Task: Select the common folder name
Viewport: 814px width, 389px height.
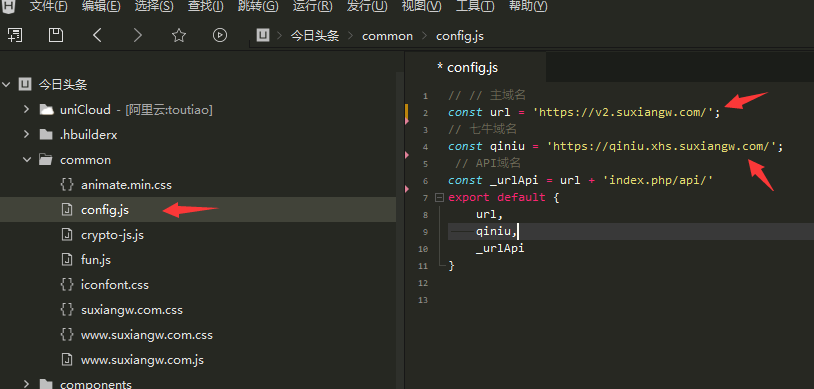Action: [x=86, y=160]
